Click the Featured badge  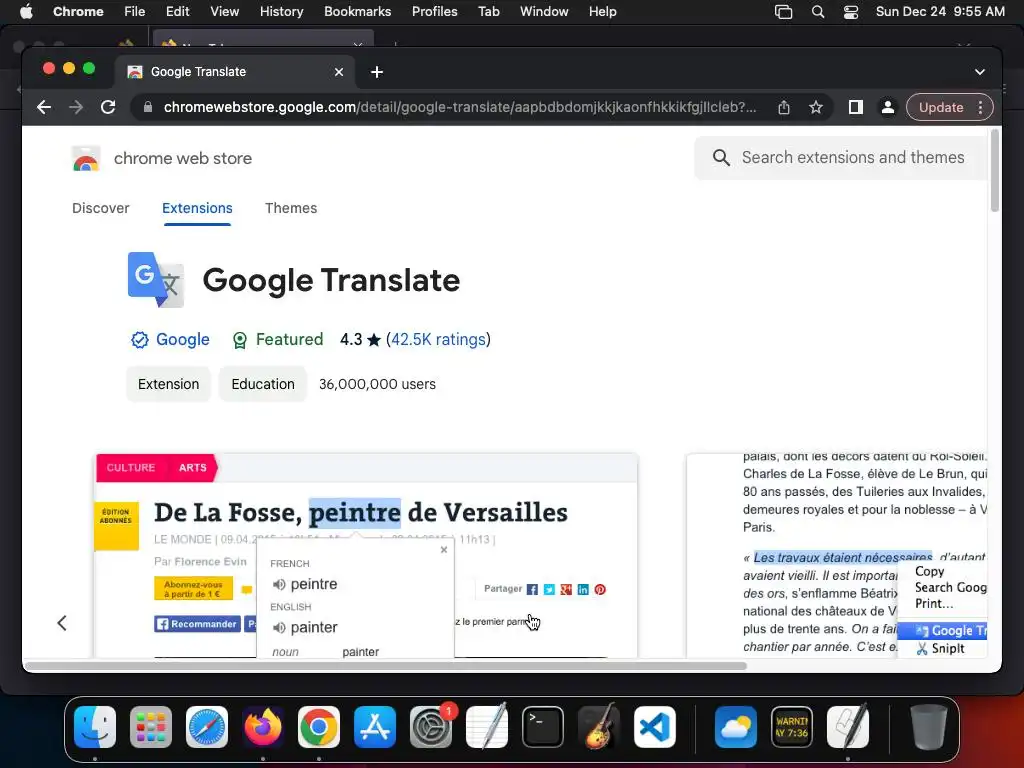click(278, 340)
